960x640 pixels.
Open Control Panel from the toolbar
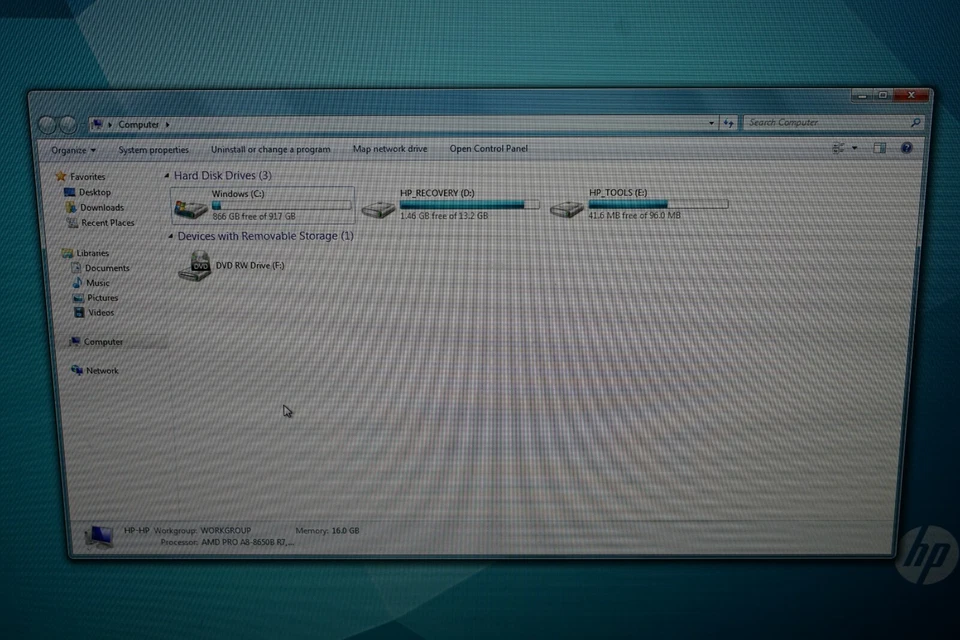489,148
